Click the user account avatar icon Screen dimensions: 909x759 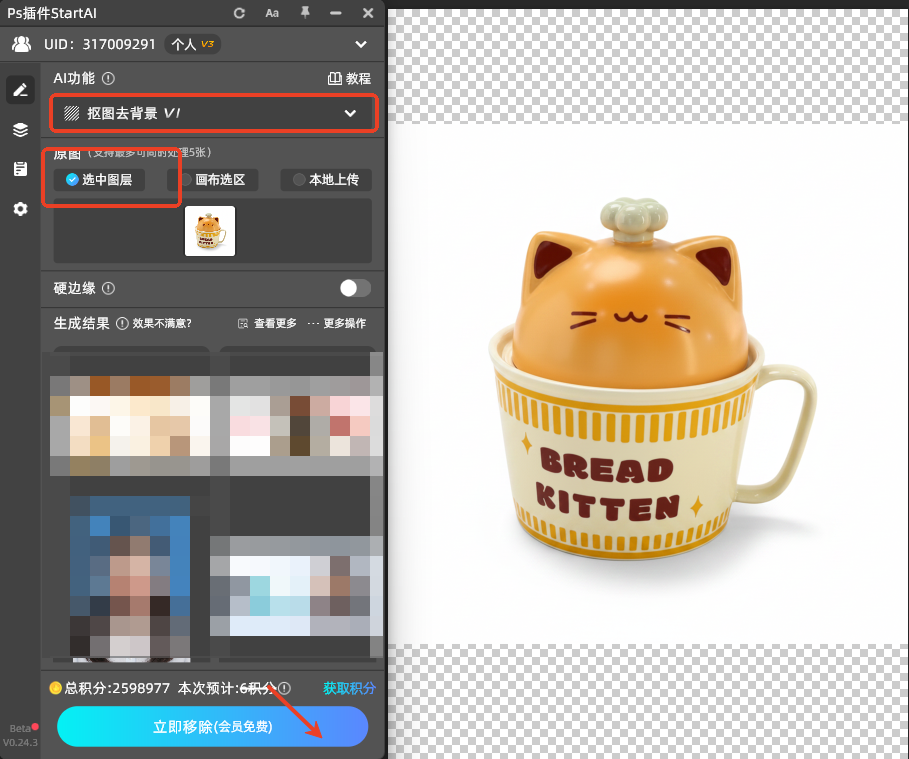click(21, 44)
